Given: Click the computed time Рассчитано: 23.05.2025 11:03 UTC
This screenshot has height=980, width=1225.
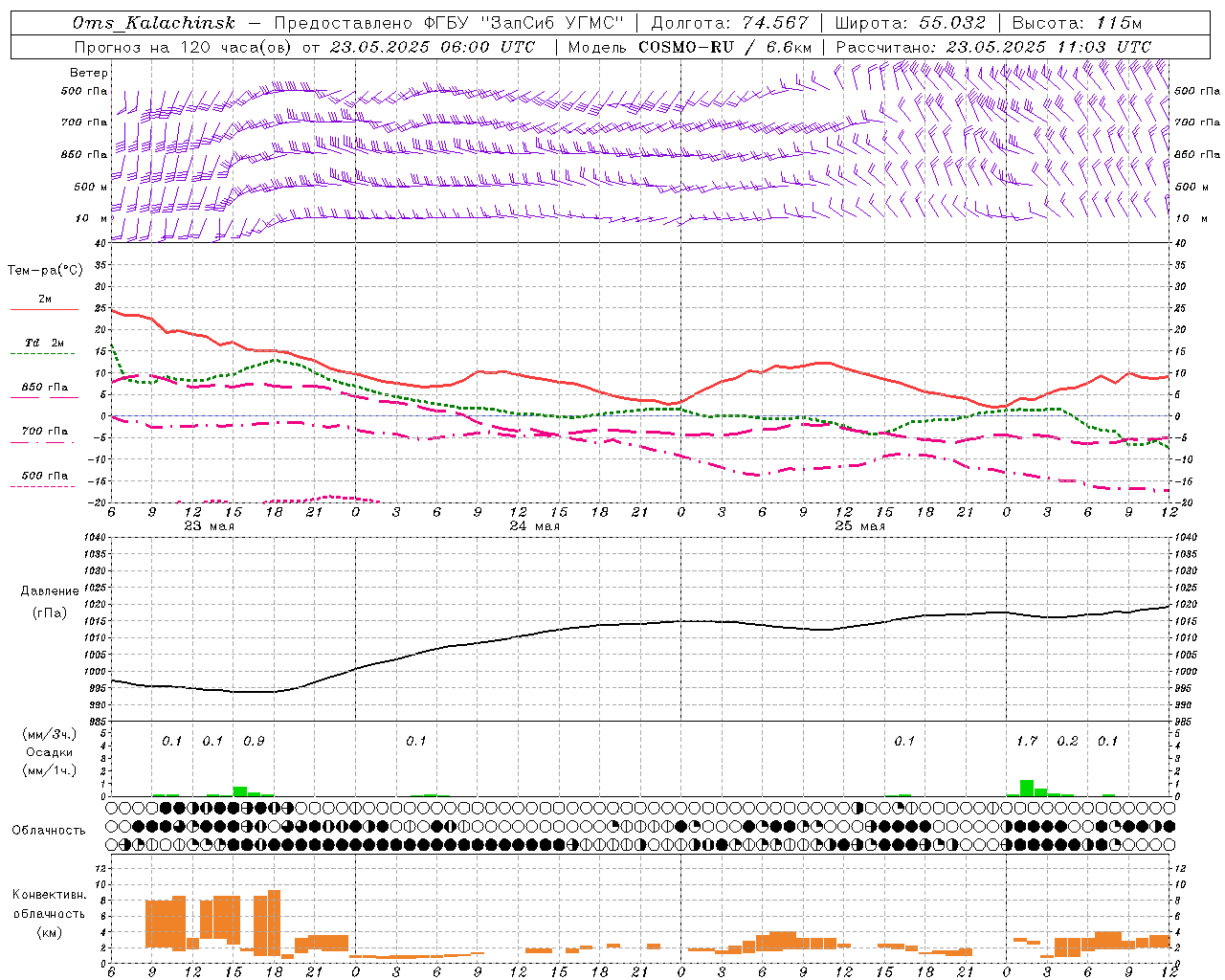Looking at the screenshot, I should (993, 47).
